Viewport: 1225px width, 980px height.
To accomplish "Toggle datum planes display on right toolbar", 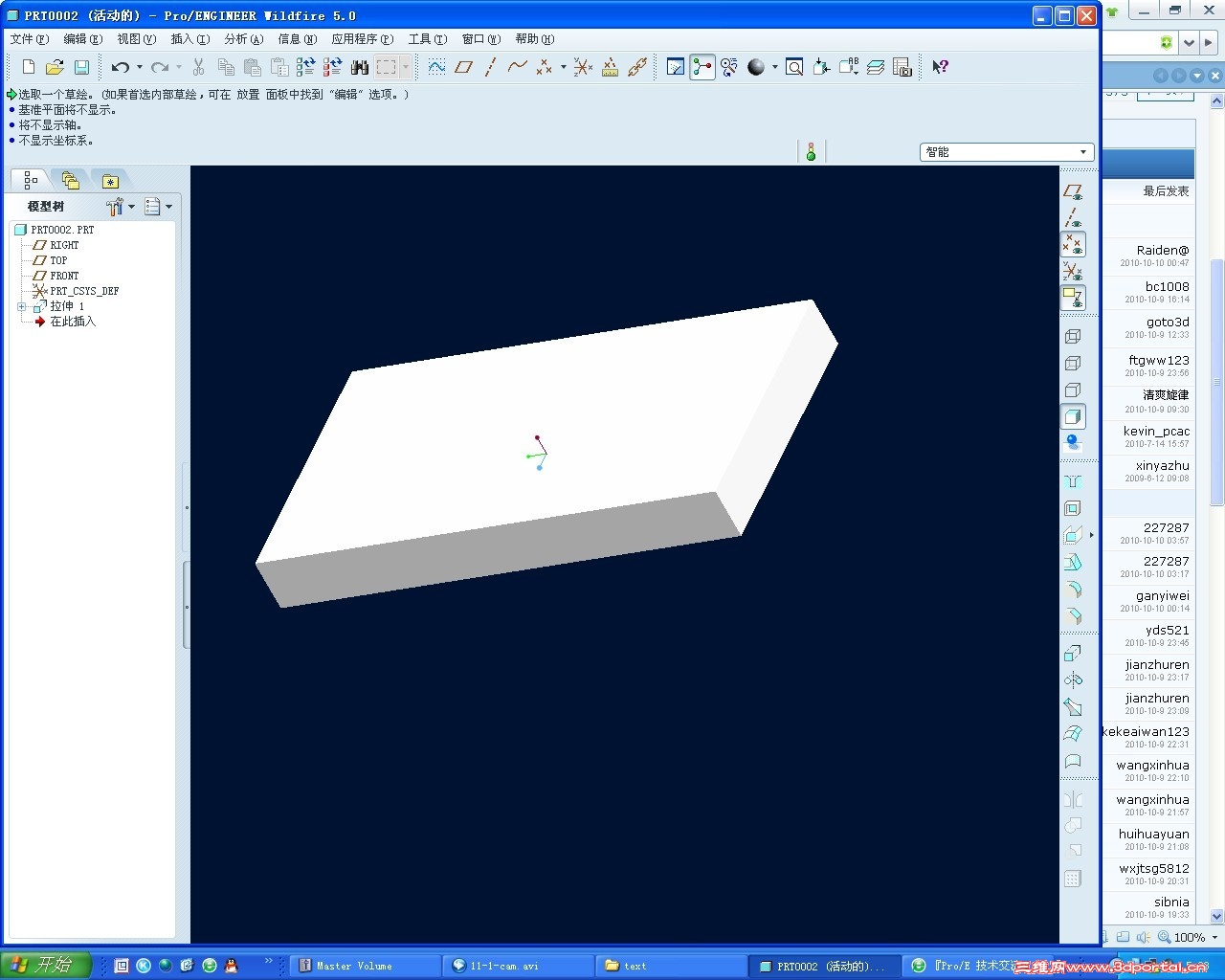I will (1073, 191).
